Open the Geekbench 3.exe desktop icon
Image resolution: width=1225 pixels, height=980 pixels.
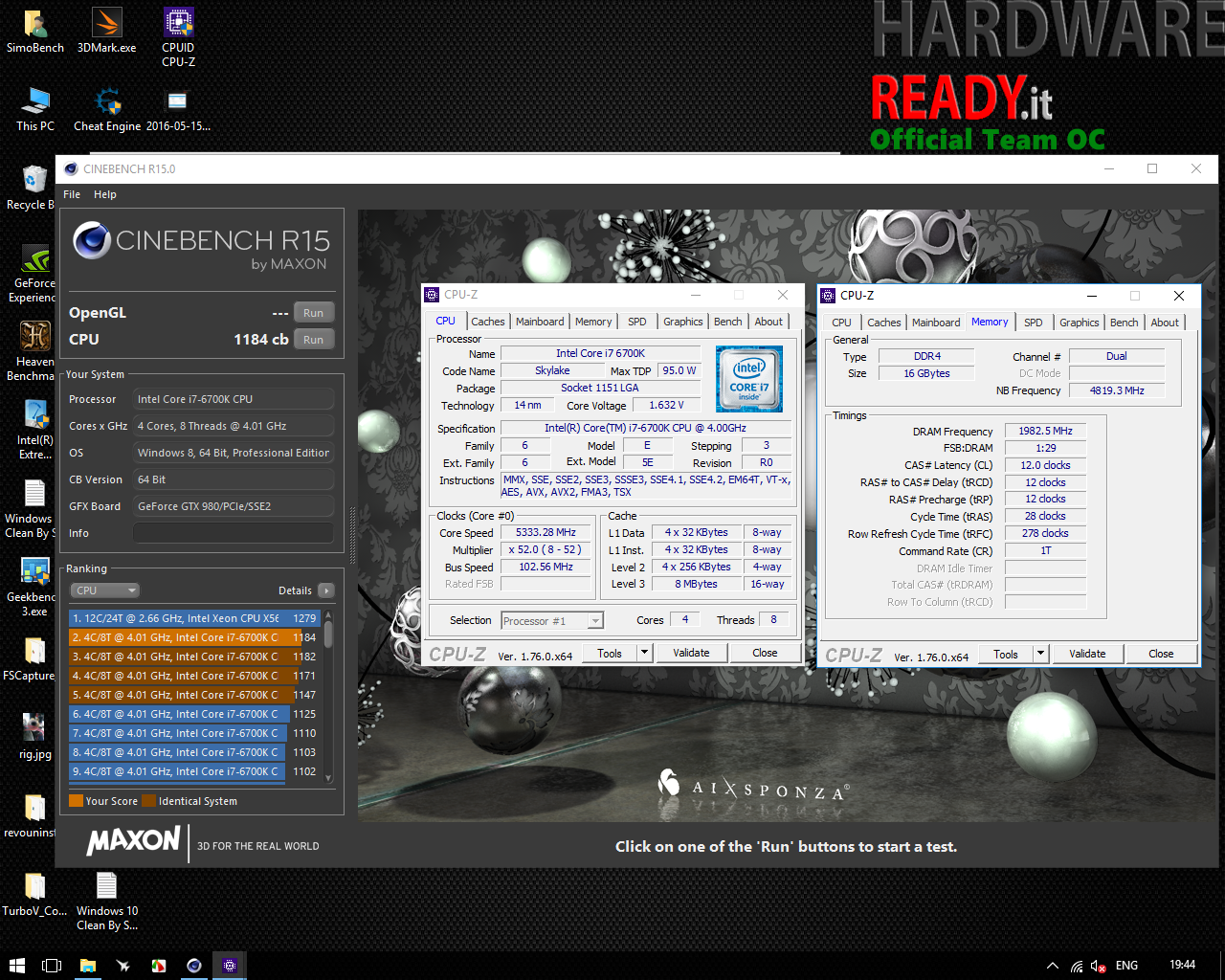[x=33, y=588]
